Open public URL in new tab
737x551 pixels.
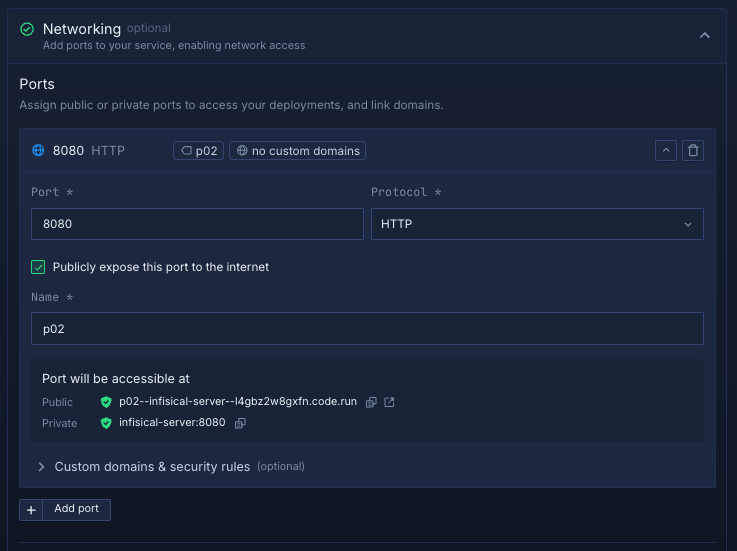coord(390,402)
